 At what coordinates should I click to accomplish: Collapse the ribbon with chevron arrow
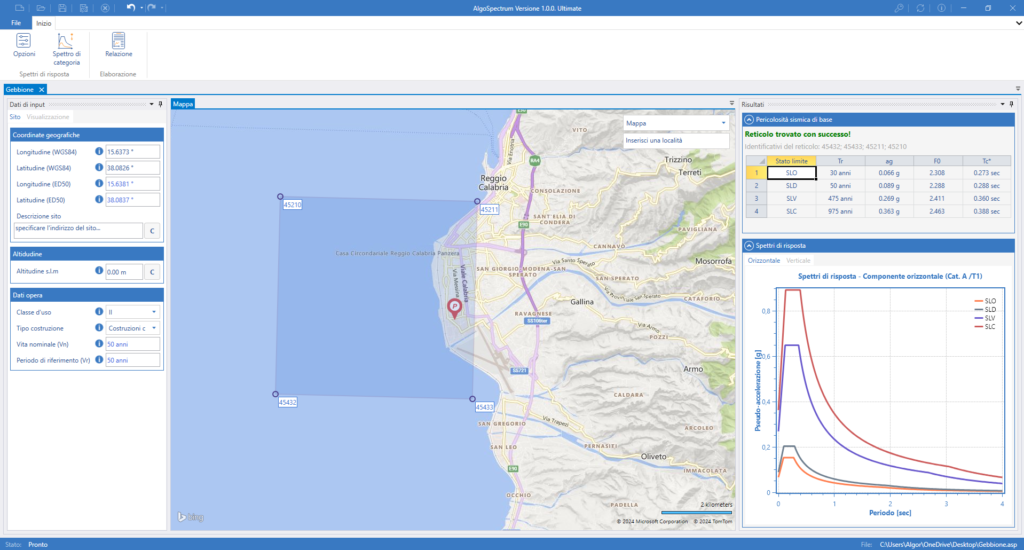(1018, 23)
